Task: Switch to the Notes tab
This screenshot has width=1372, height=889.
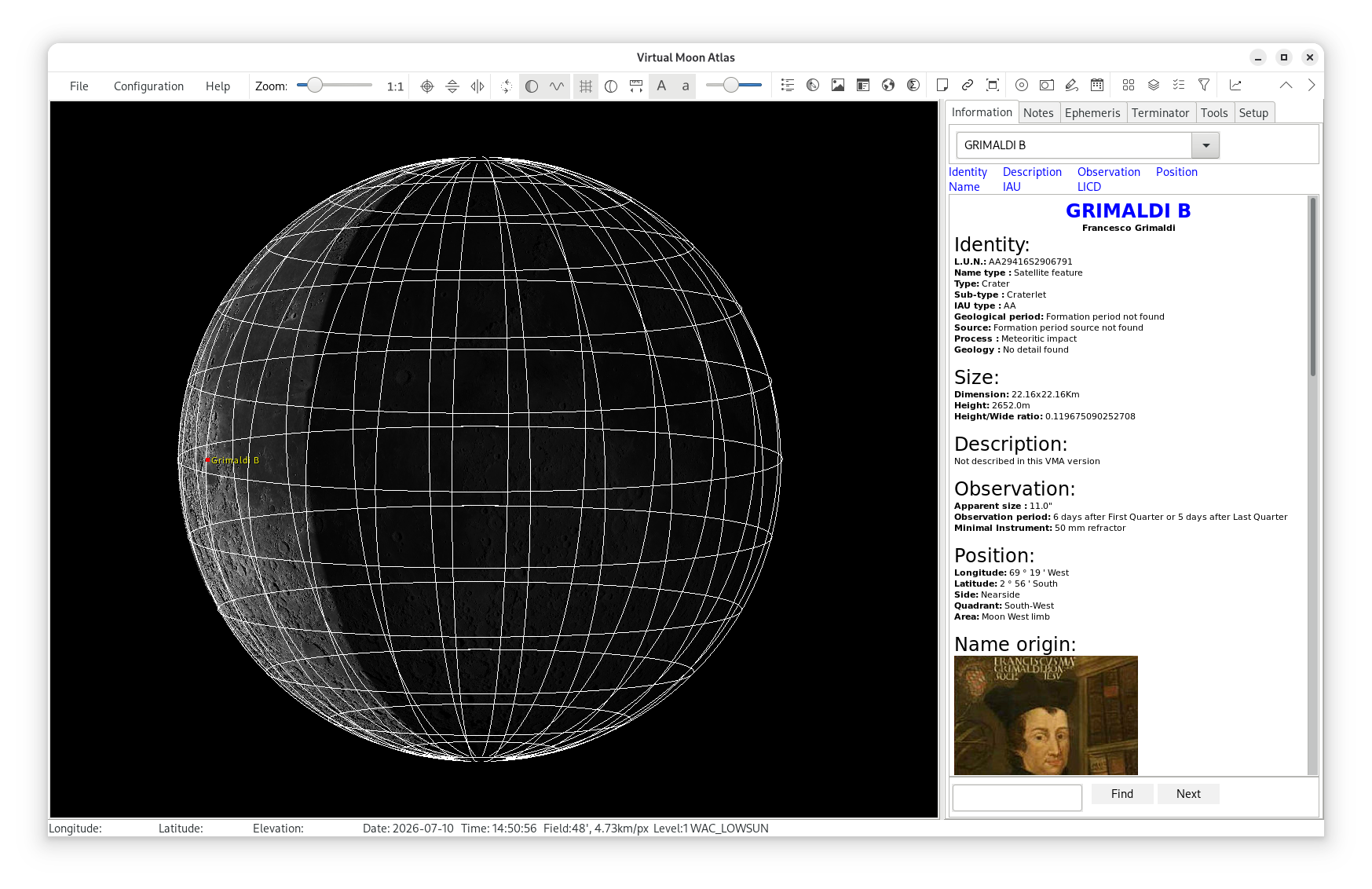Action: [x=1038, y=113]
